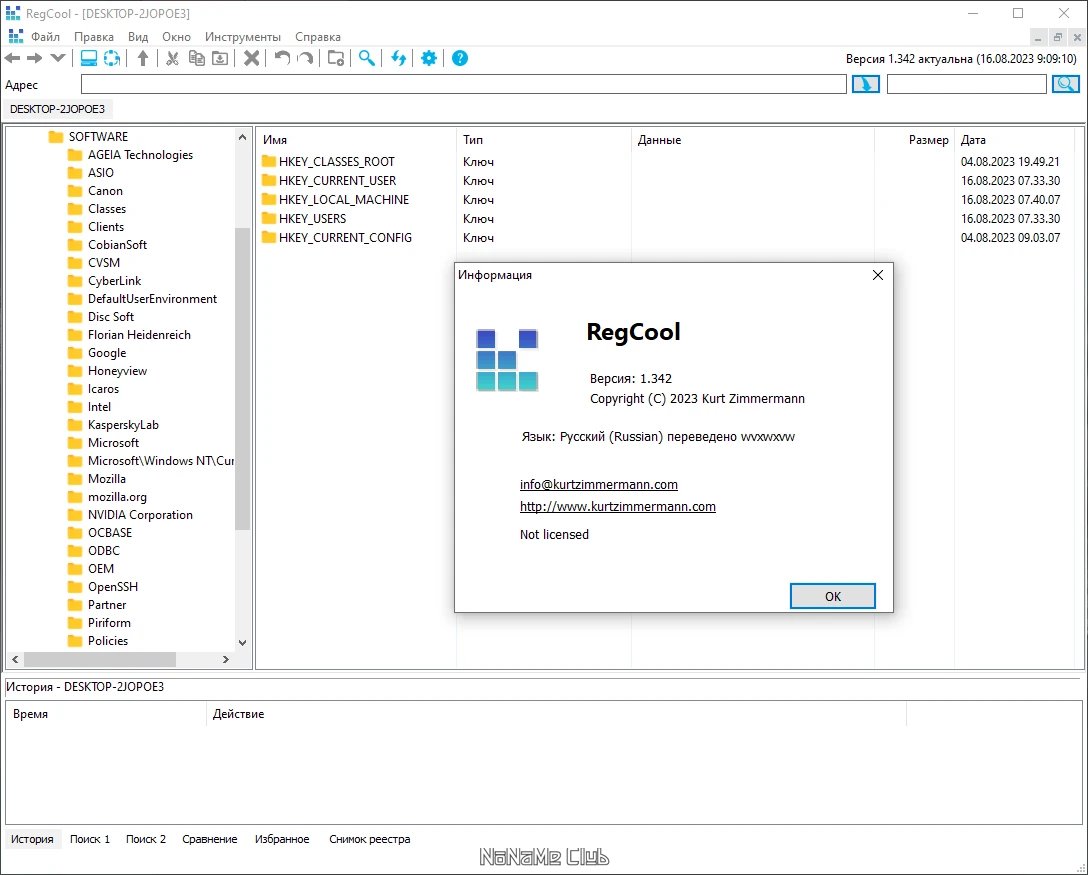Click the Refresh blue arrows icon

[398, 58]
